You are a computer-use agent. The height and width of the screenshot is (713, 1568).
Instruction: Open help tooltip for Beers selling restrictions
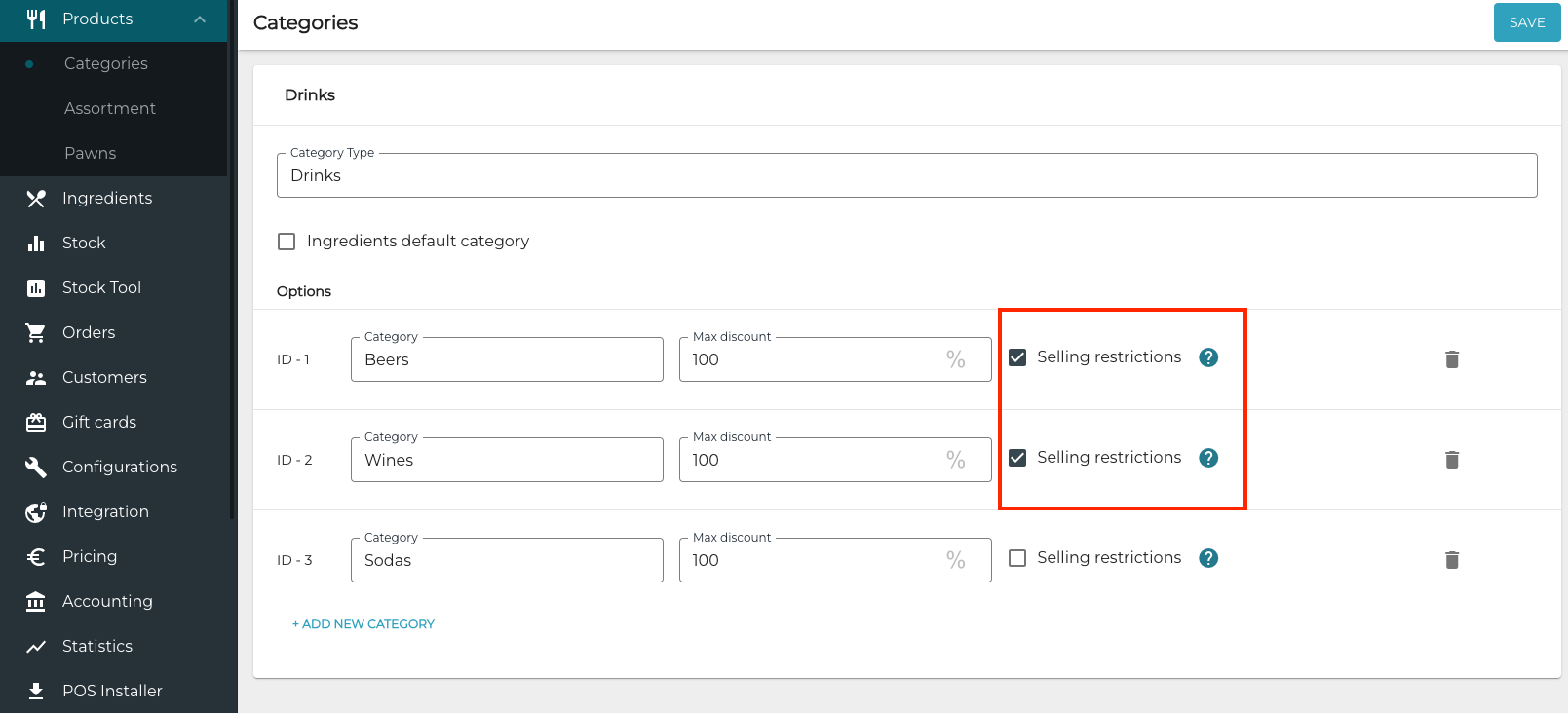(1208, 357)
